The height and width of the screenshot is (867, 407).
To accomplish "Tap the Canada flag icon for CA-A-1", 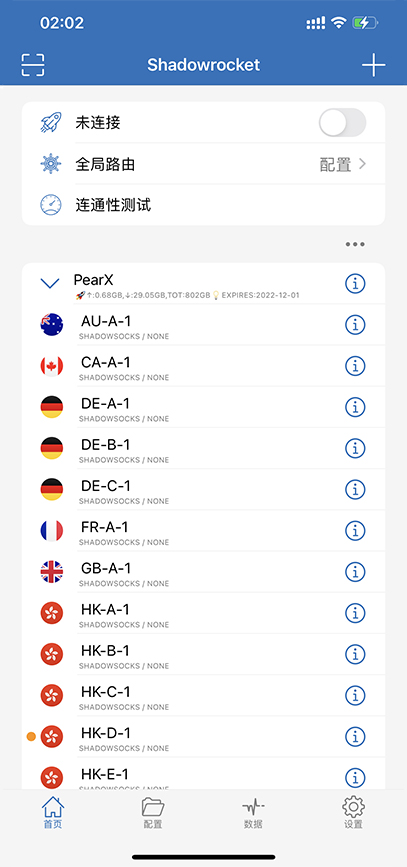I will (x=51, y=365).
